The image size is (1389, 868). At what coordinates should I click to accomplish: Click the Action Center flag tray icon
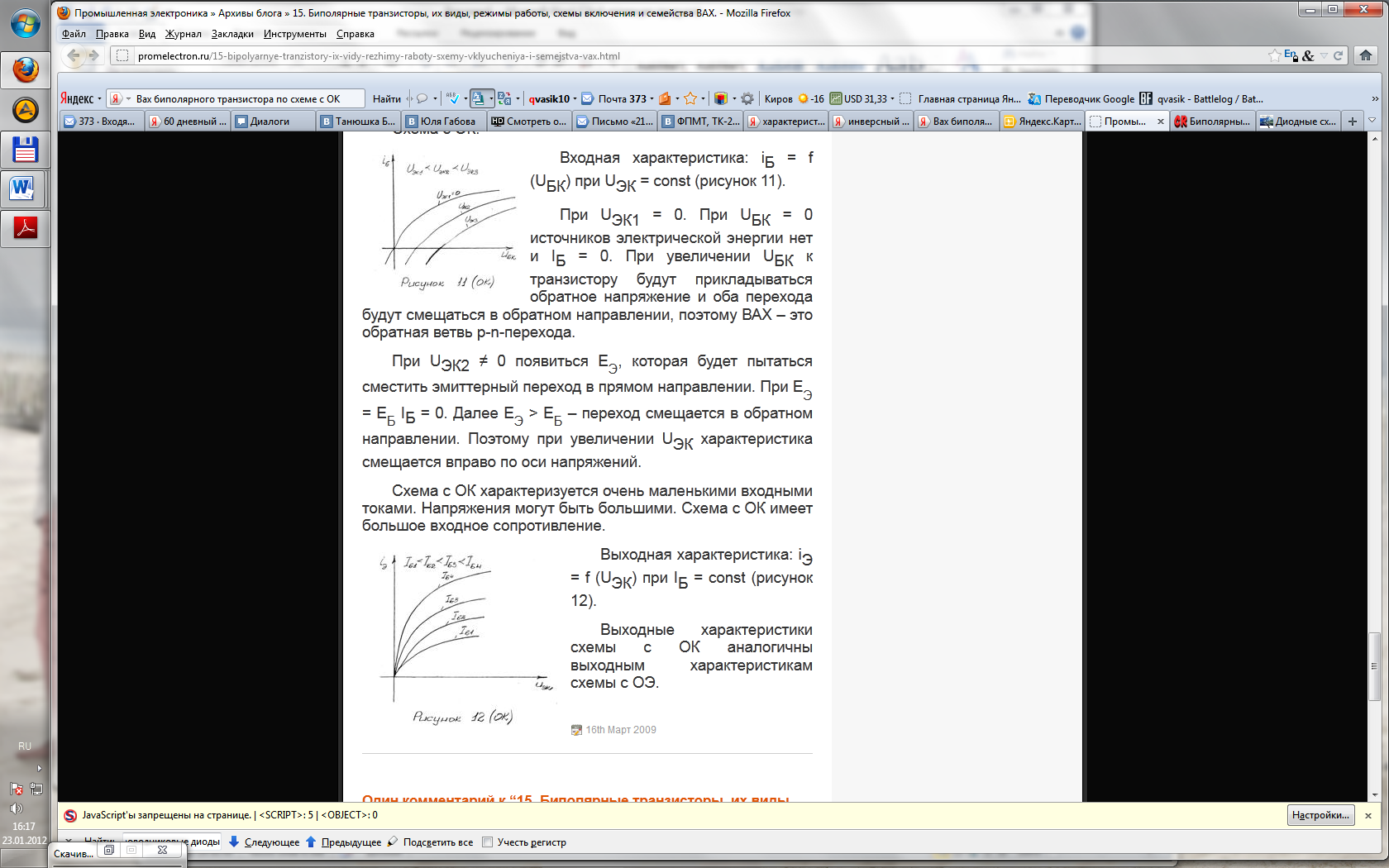[x=16, y=789]
